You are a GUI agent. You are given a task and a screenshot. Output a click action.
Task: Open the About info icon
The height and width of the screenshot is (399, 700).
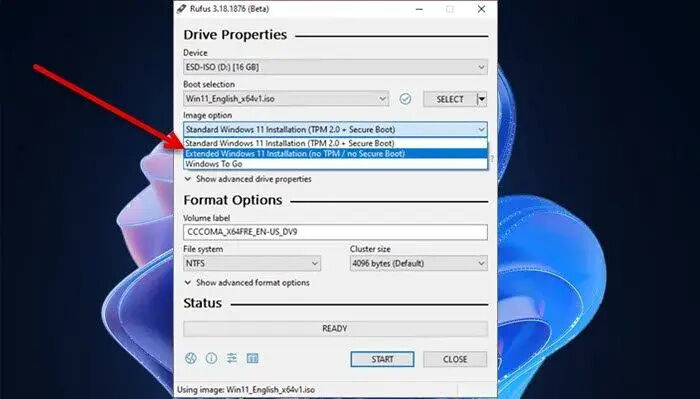pyautogui.click(x=211, y=358)
